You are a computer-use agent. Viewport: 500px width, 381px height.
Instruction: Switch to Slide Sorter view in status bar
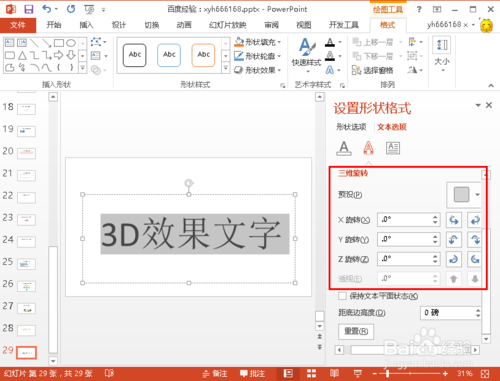click(311, 373)
